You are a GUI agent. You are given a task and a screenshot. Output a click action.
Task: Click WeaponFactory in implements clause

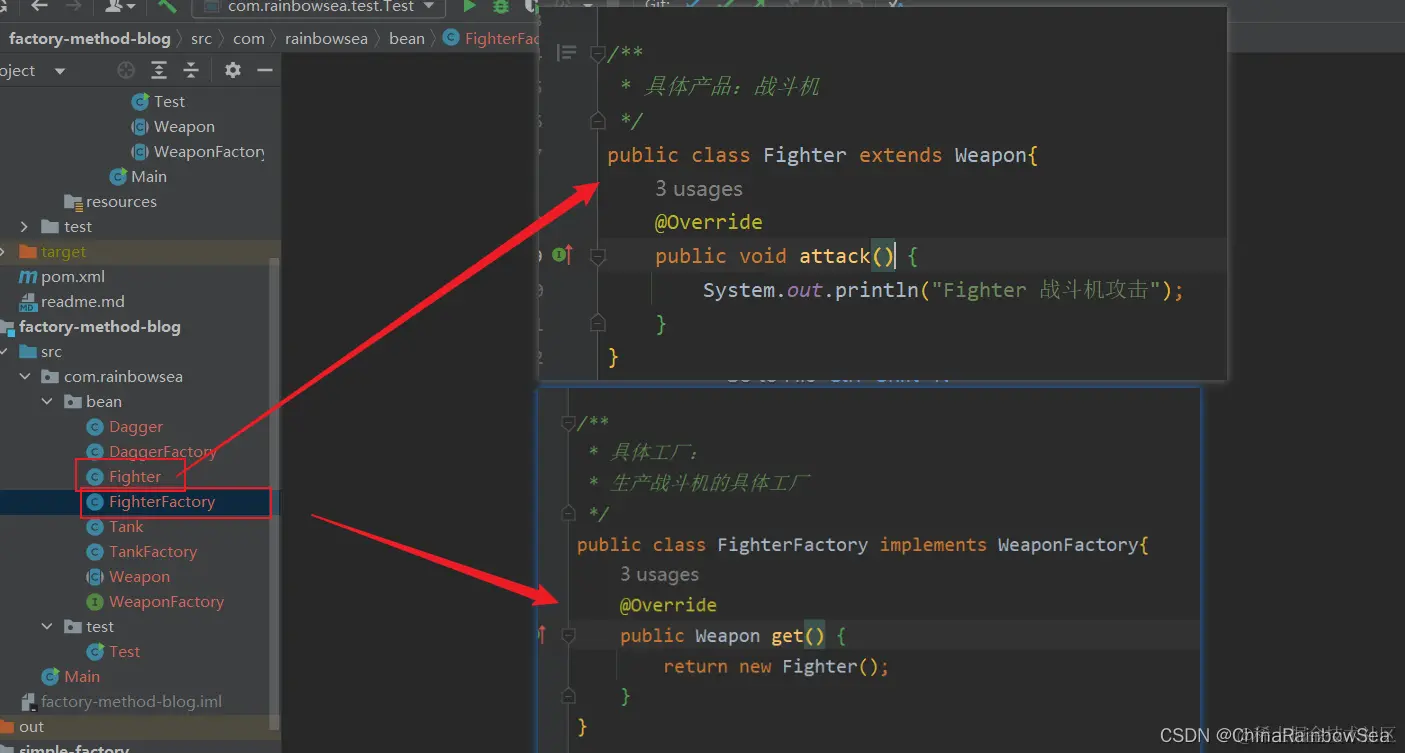click(1068, 545)
